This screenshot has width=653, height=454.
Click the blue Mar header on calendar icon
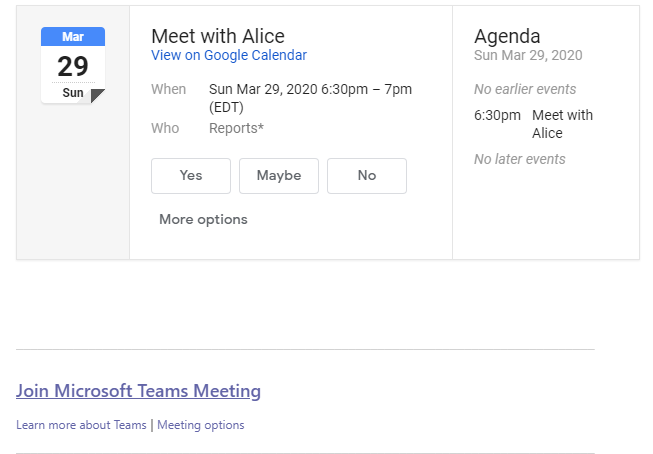[73, 37]
